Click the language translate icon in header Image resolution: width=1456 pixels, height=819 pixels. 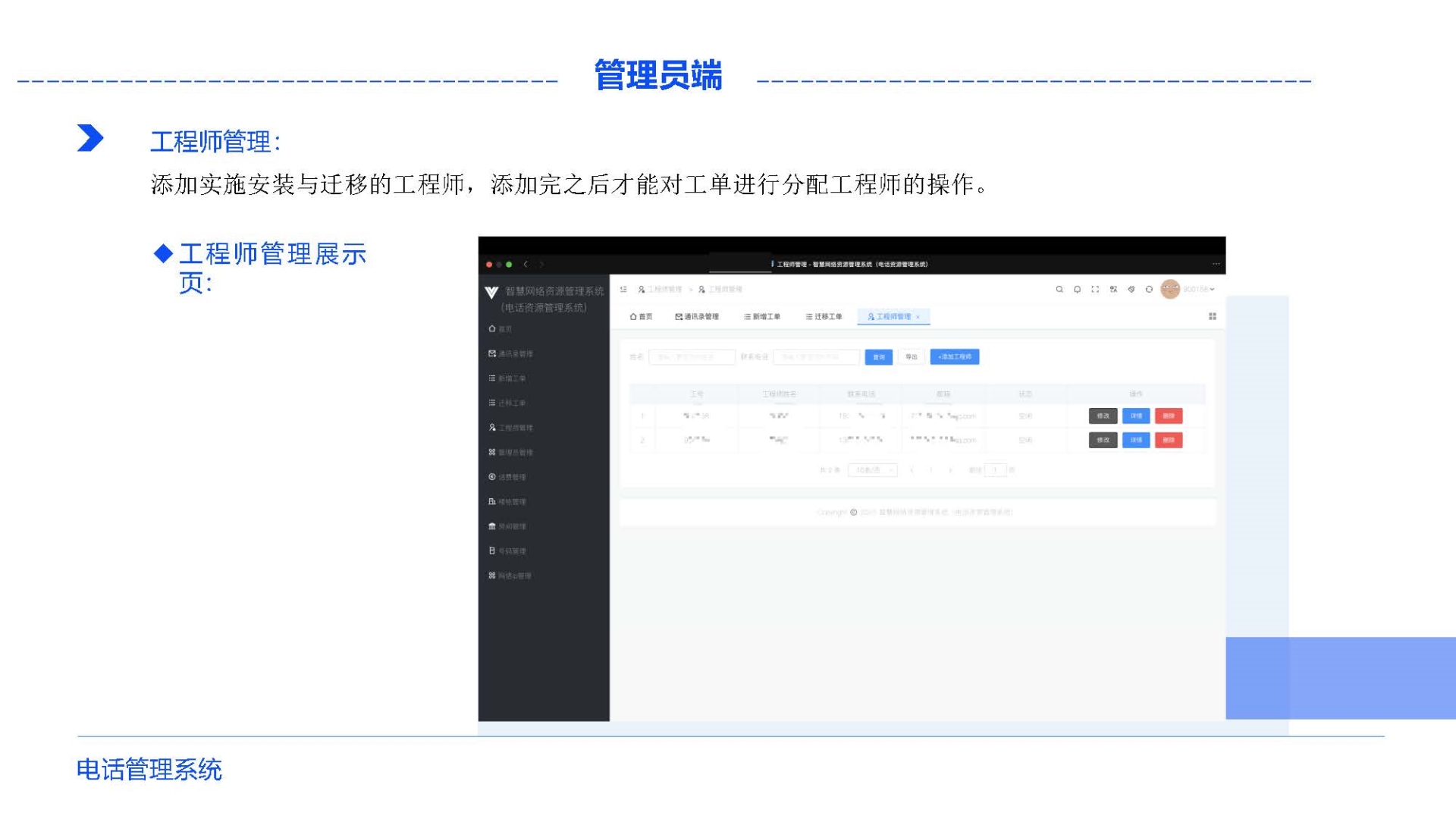tap(1113, 290)
